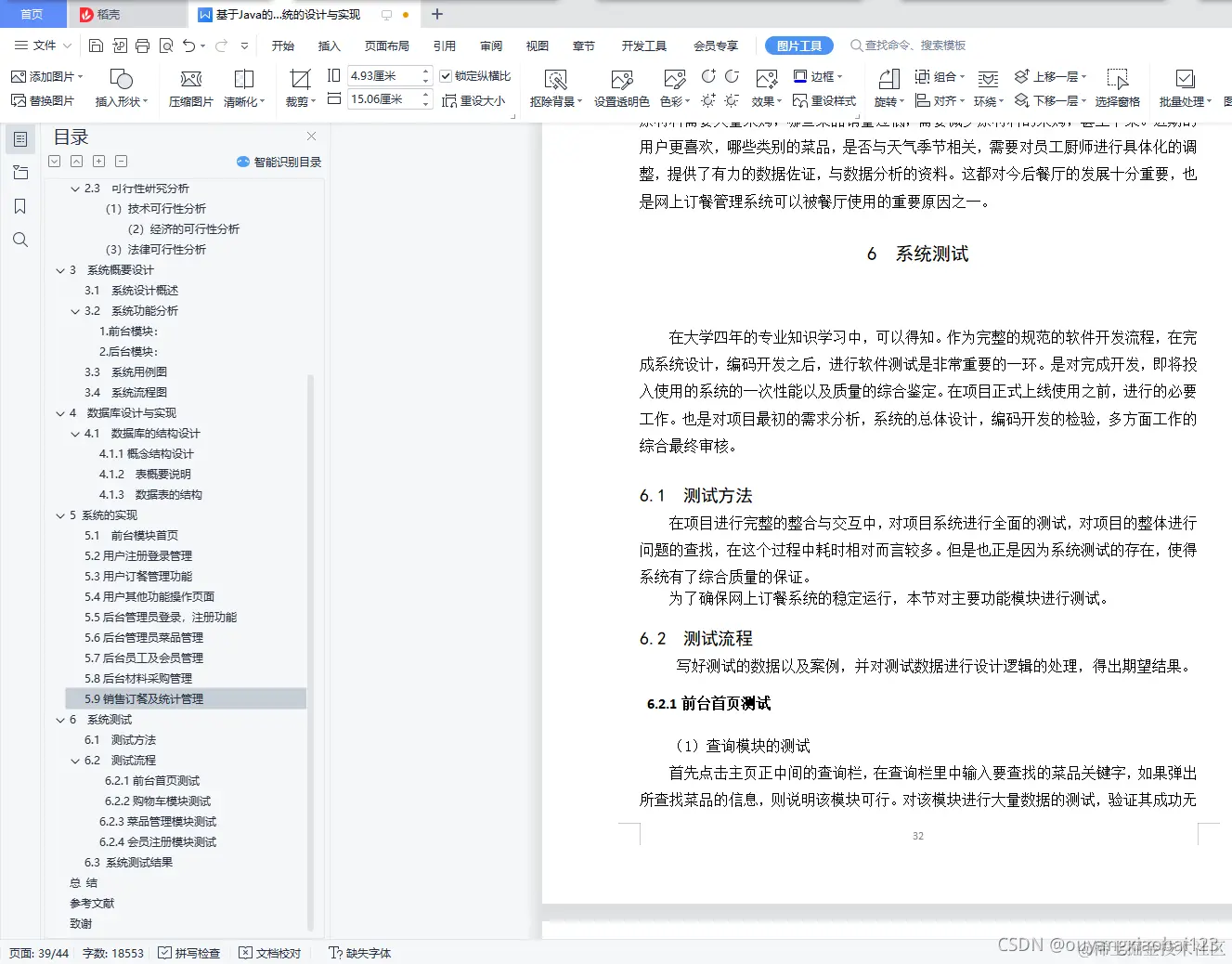Switch to the 首页 browser tab
This screenshot has height=964, width=1232.
[x=32, y=14]
